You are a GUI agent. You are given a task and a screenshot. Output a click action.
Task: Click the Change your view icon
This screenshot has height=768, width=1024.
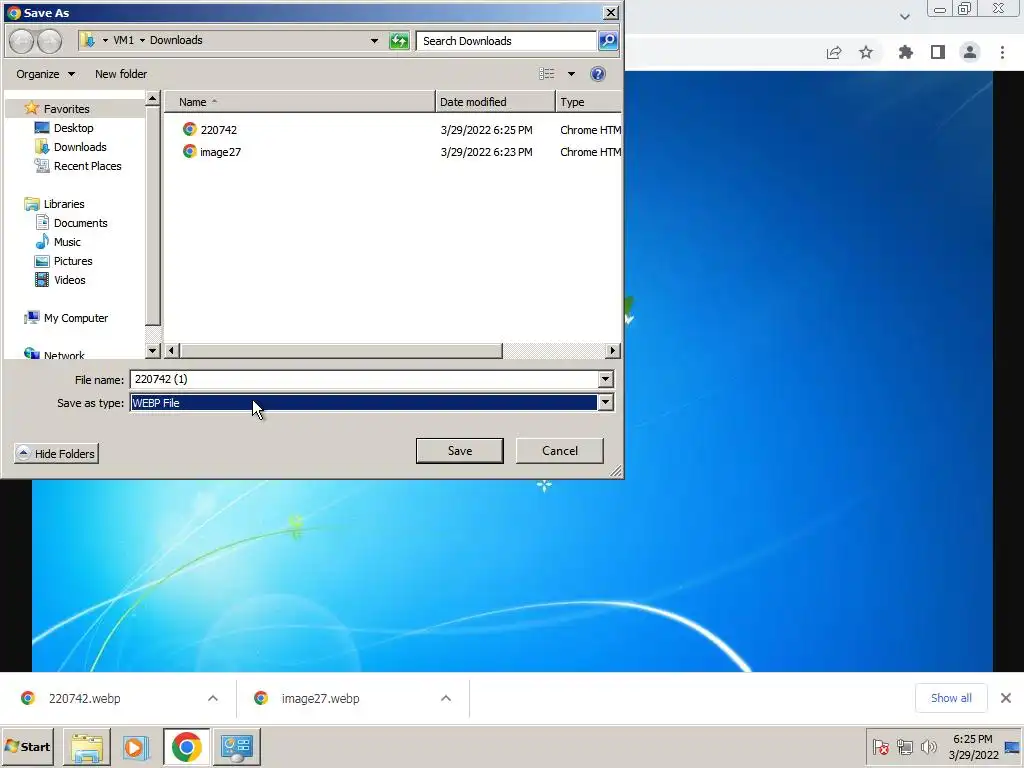[547, 74]
